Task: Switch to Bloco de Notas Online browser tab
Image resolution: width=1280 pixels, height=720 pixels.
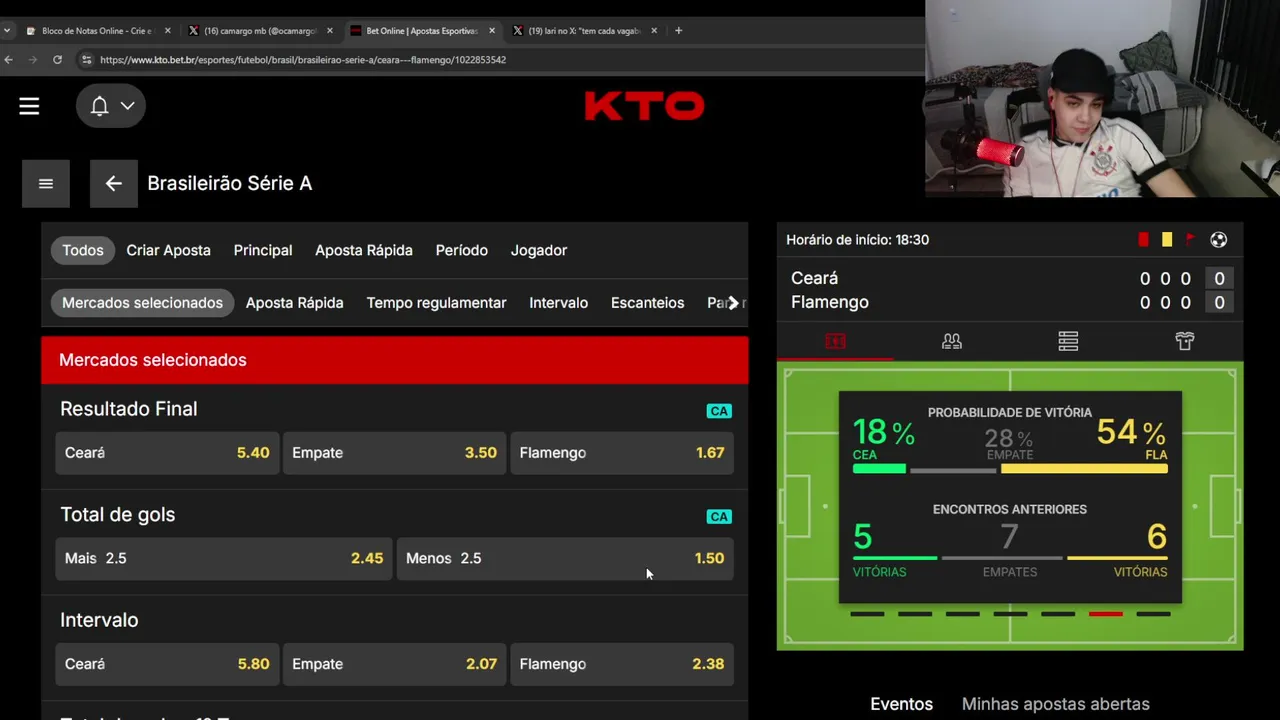Action: point(98,31)
